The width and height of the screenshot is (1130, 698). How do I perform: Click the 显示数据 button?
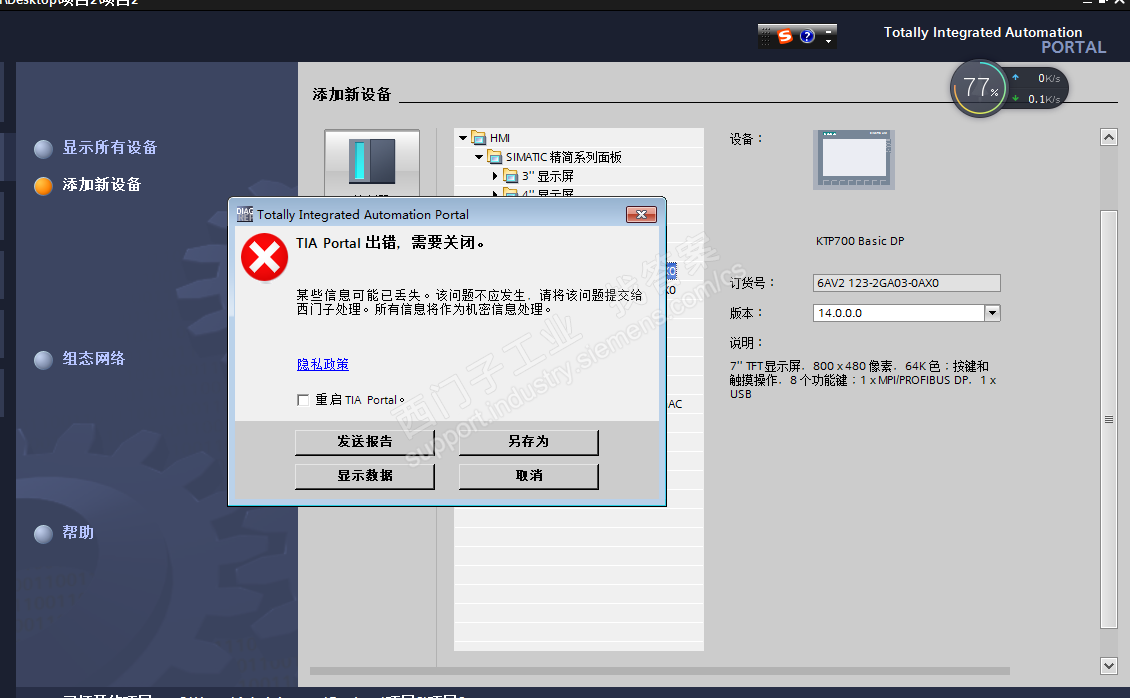point(365,476)
